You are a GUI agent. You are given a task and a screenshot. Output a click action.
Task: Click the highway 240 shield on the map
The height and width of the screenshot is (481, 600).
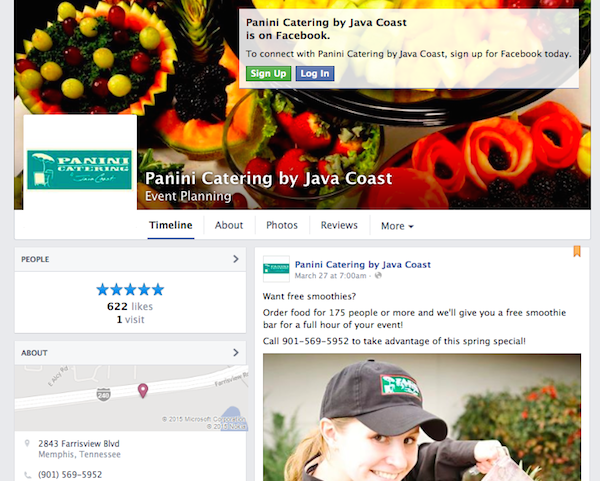pos(103,395)
